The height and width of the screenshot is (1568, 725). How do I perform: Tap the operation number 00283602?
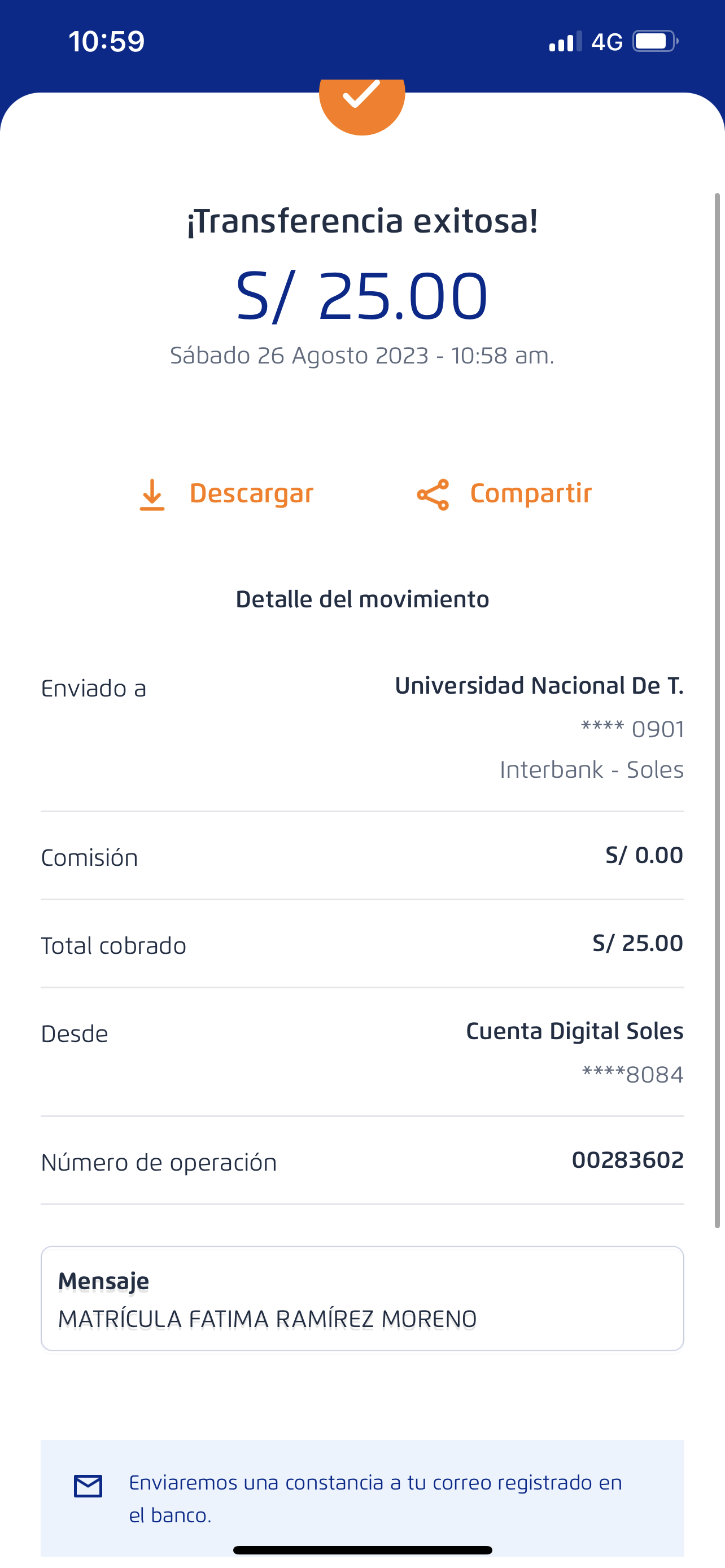tap(627, 1160)
